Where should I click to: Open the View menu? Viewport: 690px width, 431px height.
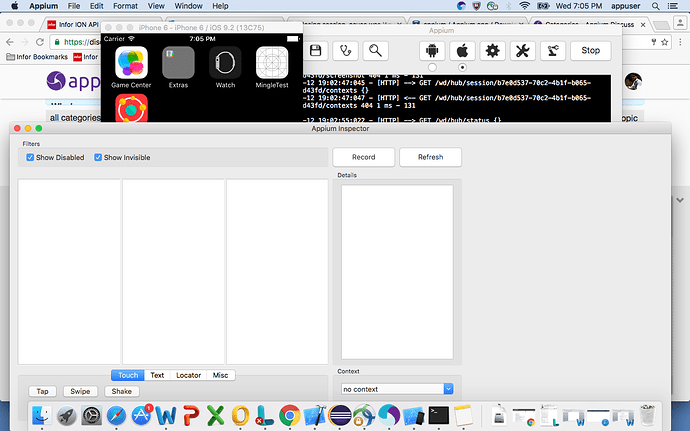156,6
